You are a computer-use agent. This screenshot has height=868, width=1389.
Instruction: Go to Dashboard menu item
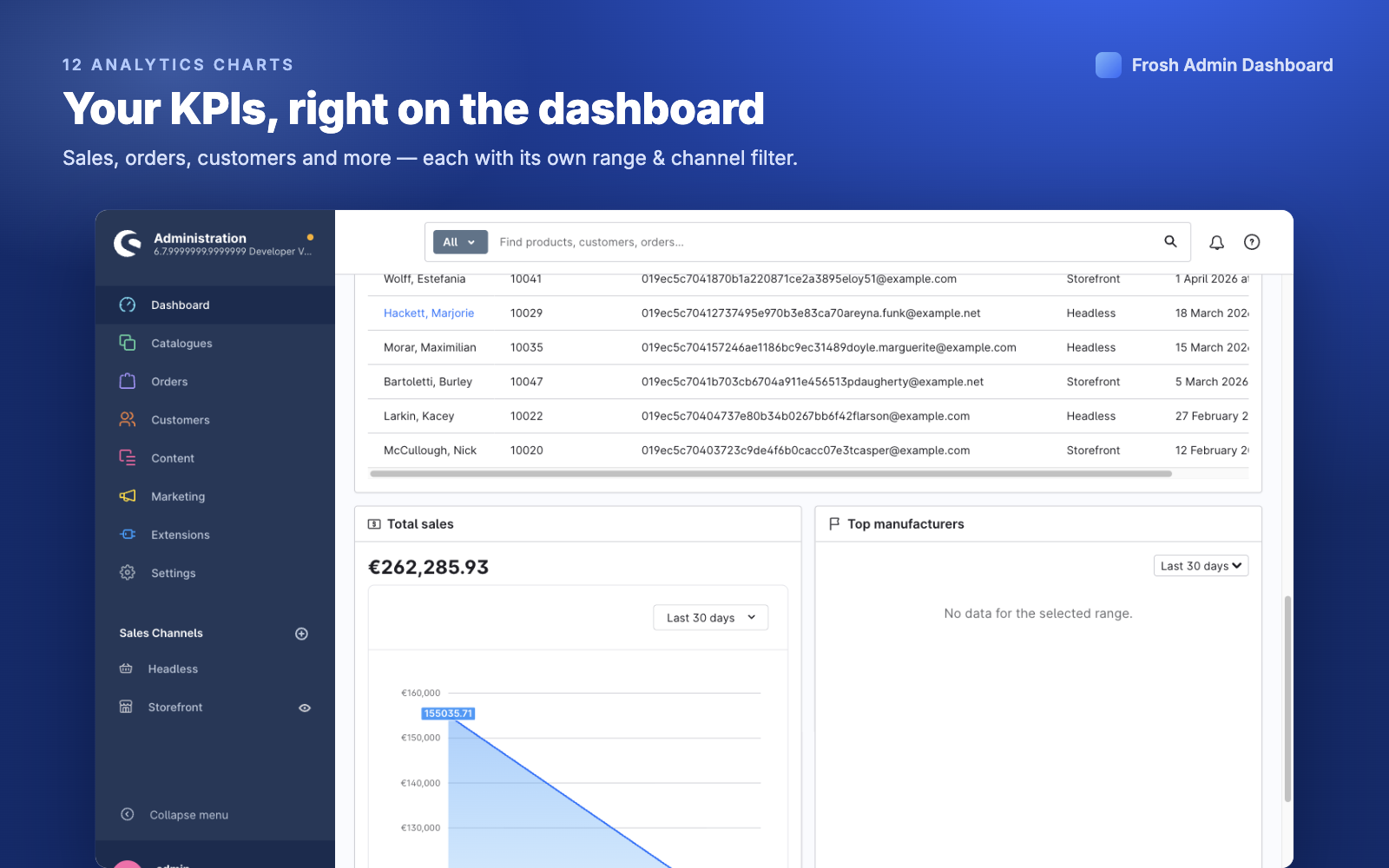(214, 305)
